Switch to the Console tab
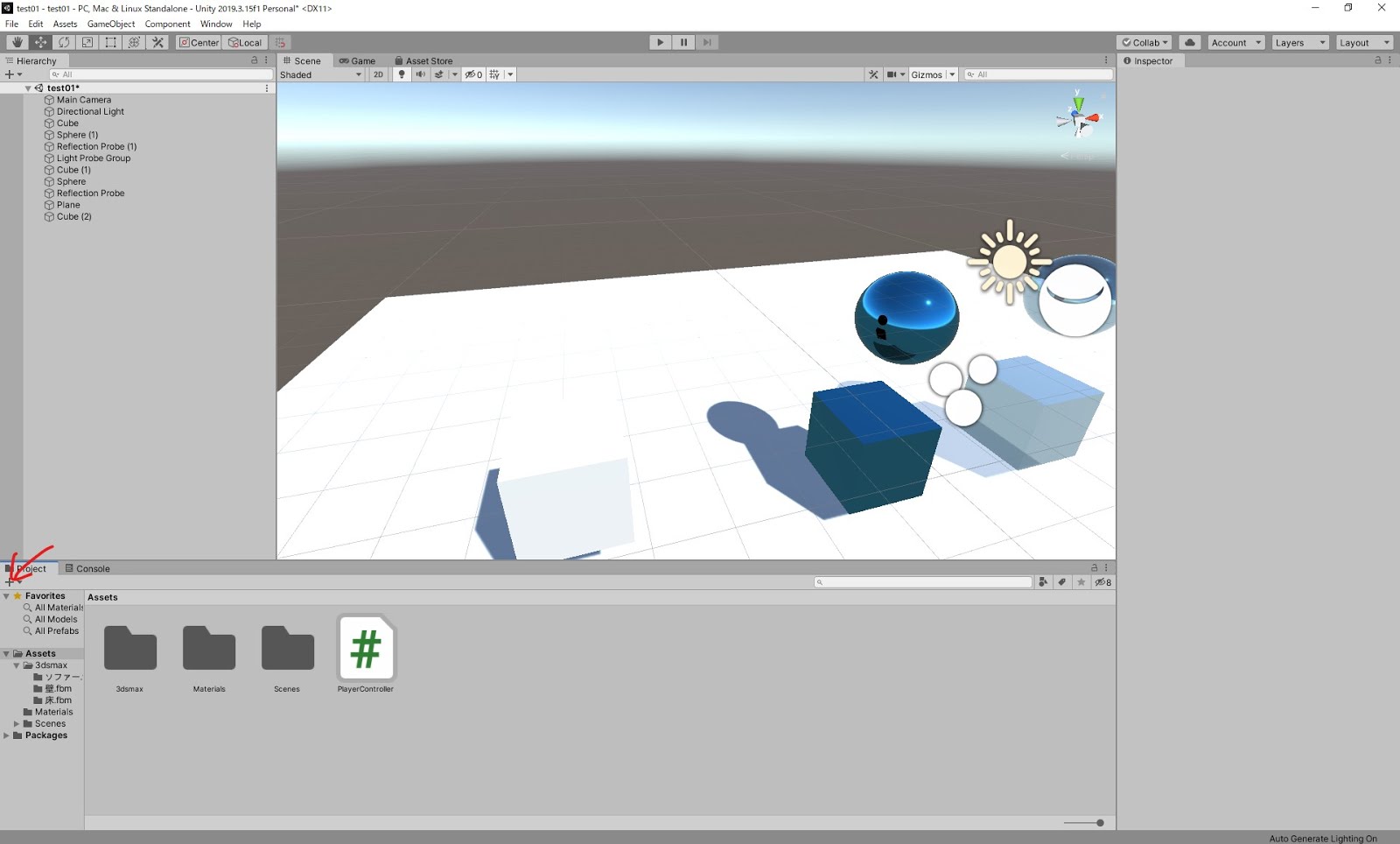This screenshot has width=1400, height=844. pos(87,569)
